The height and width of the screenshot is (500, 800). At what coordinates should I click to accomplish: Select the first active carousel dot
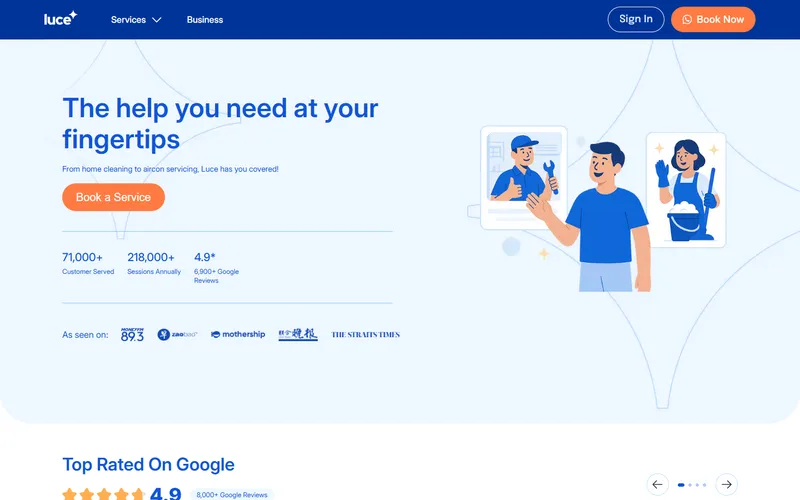point(681,485)
